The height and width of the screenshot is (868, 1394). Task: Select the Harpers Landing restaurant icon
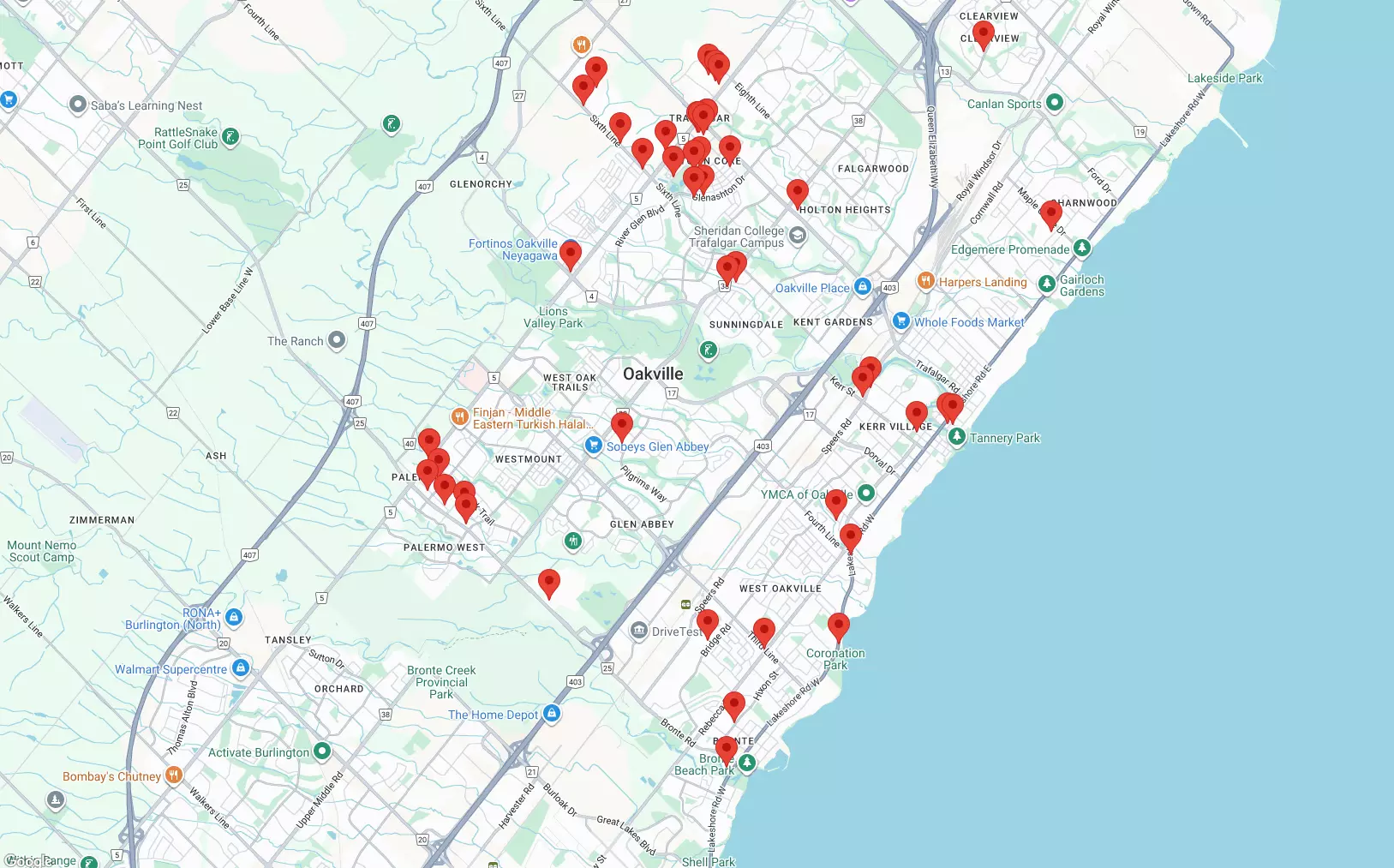(925, 281)
